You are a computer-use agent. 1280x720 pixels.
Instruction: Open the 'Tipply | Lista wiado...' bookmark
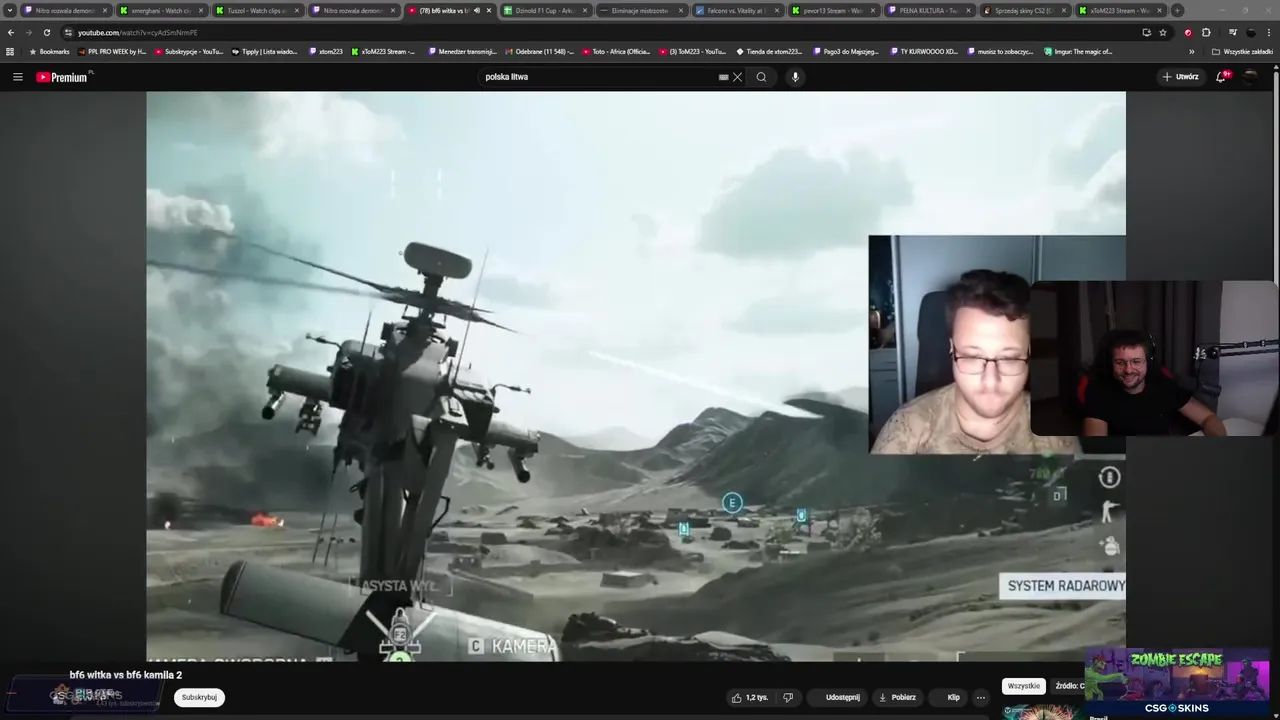(265, 51)
